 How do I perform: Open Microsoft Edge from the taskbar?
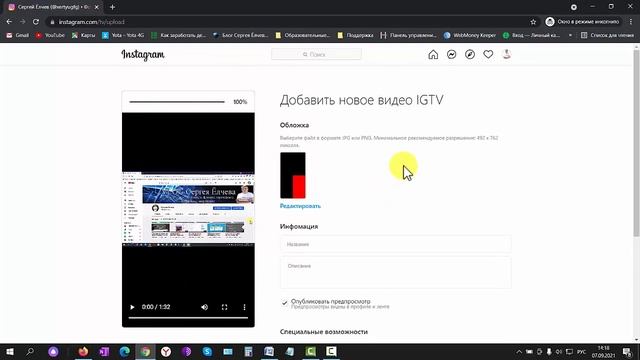coord(125,351)
